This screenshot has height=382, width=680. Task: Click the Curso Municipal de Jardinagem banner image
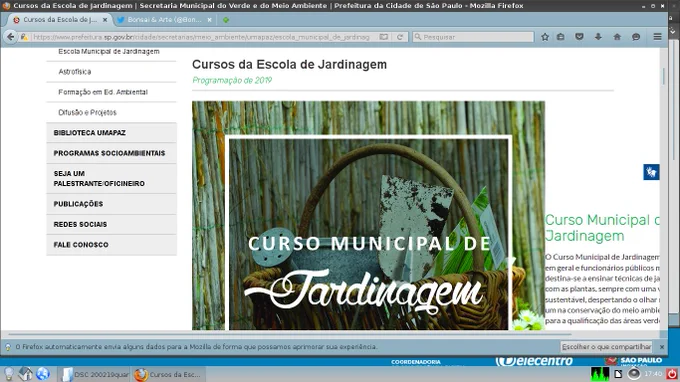point(368,215)
